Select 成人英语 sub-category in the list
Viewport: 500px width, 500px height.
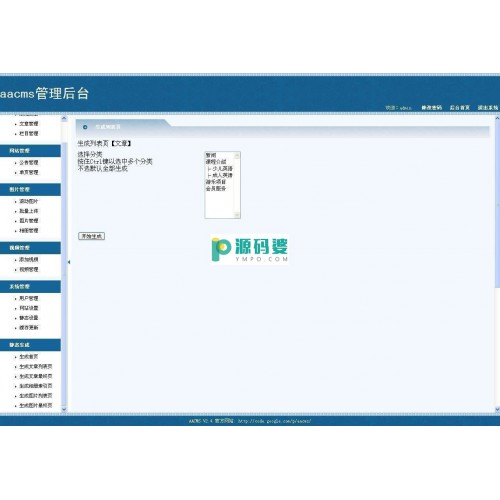[x=220, y=175]
